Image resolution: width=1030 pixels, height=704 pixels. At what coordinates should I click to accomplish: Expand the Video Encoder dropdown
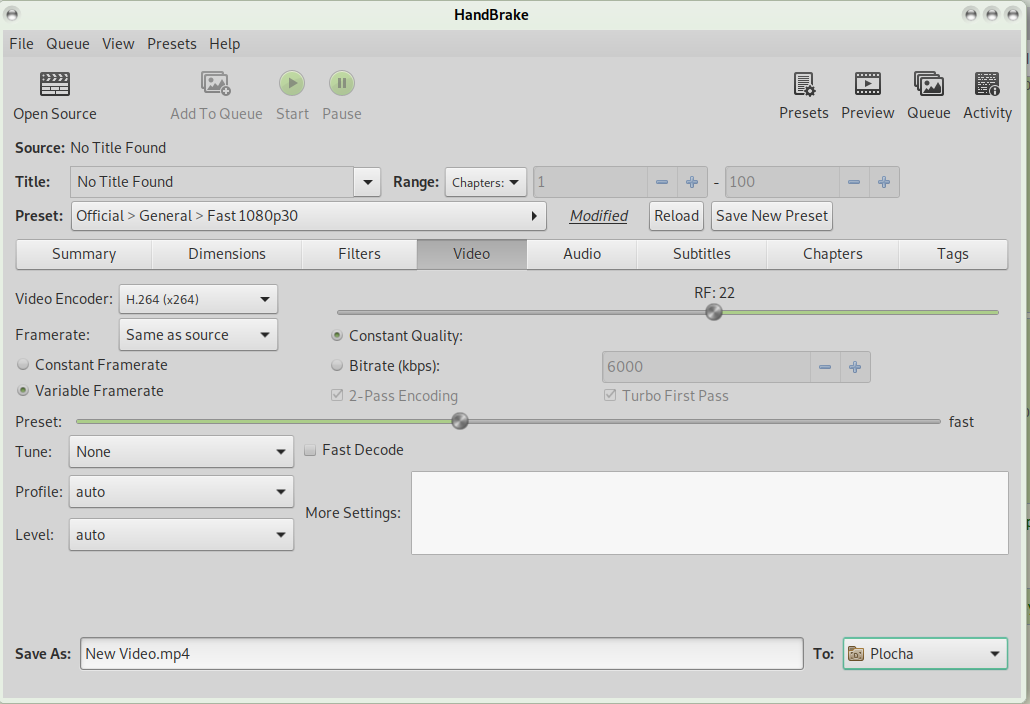(x=198, y=299)
